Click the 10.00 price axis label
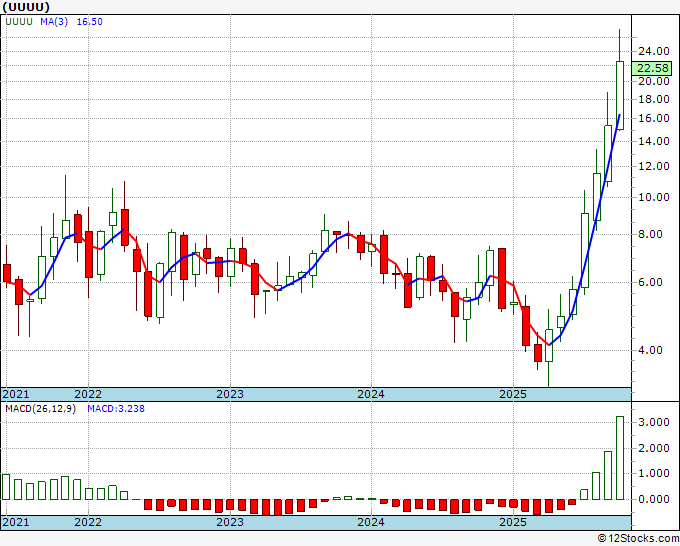The height and width of the screenshot is (546, 680). pos(654,197)
